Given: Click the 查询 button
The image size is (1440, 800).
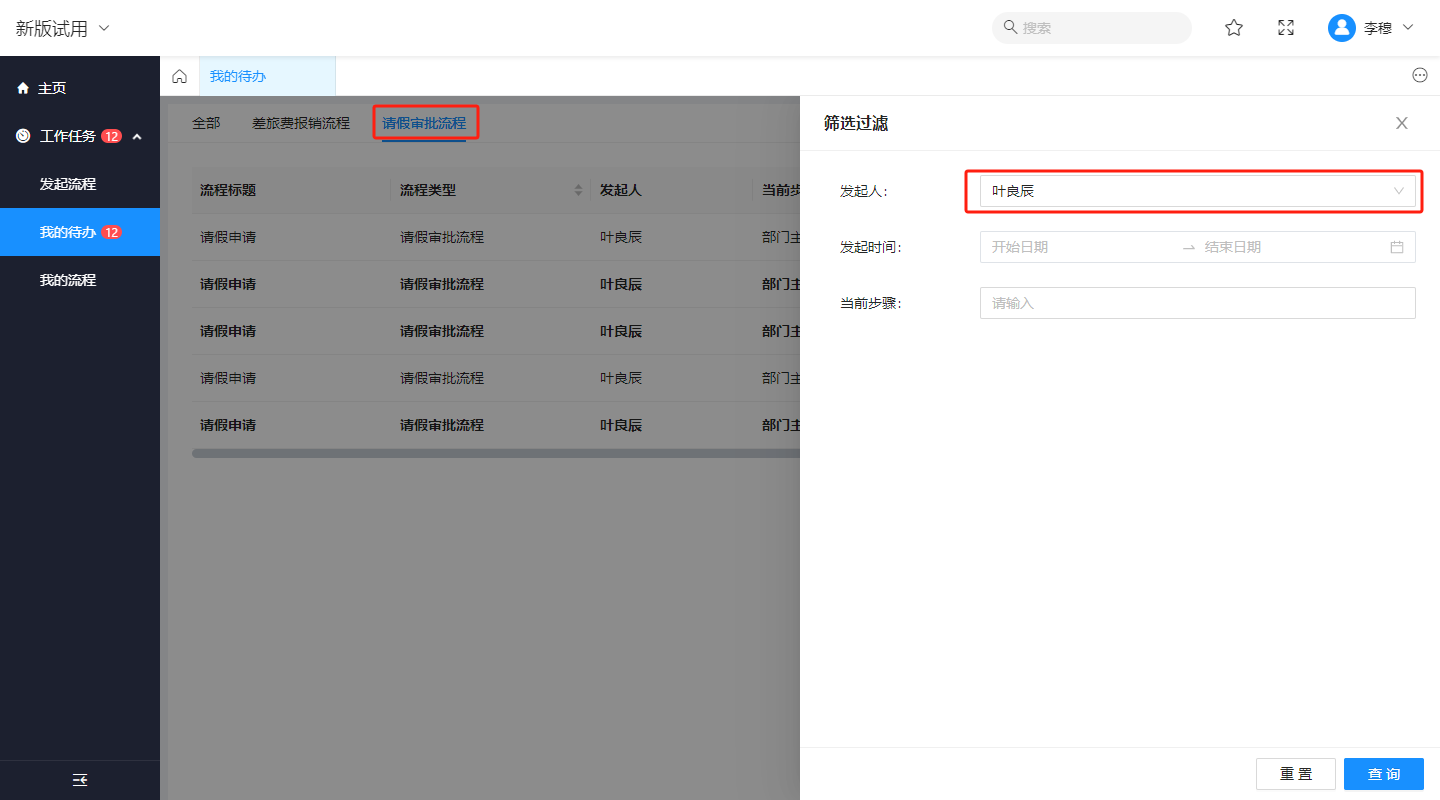Looking at the screenshot, I should click(x=1383, y=774).
